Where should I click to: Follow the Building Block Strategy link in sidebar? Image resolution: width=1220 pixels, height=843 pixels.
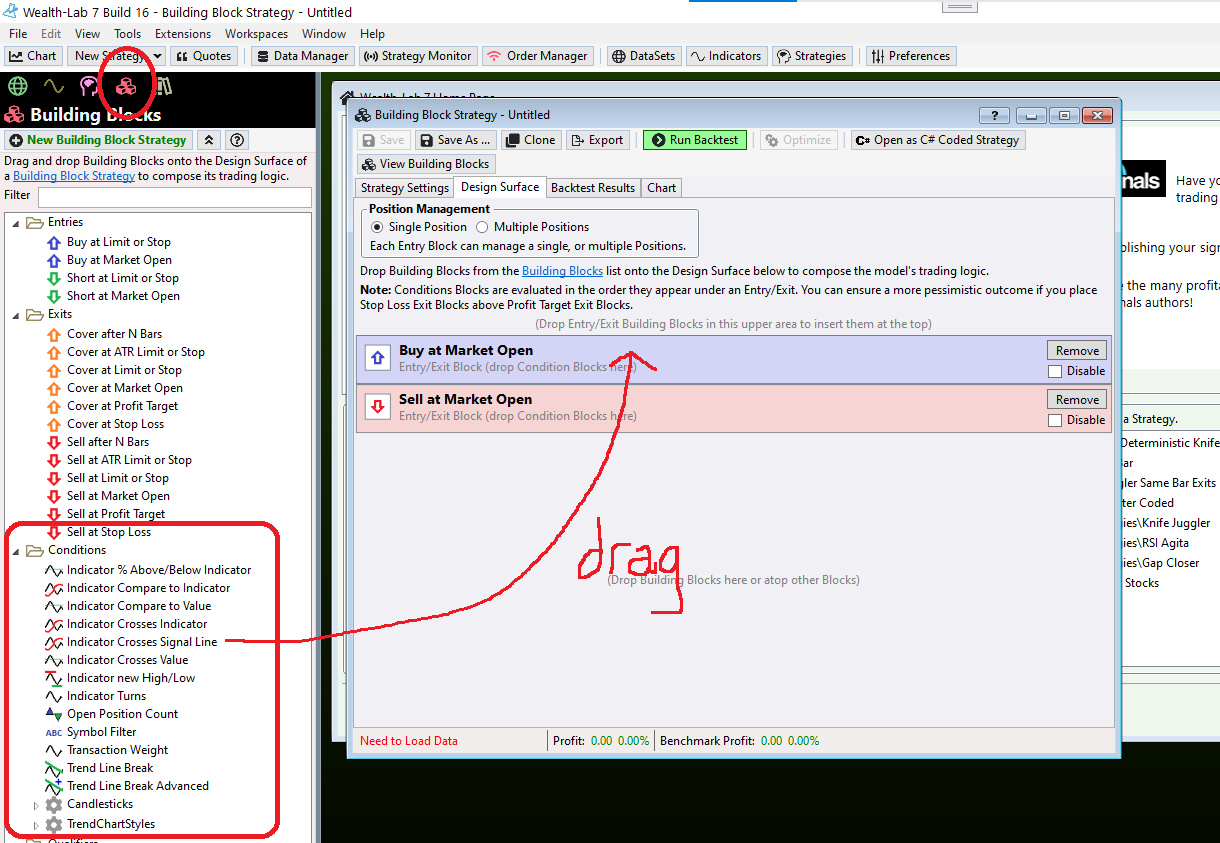pos(74,176)
